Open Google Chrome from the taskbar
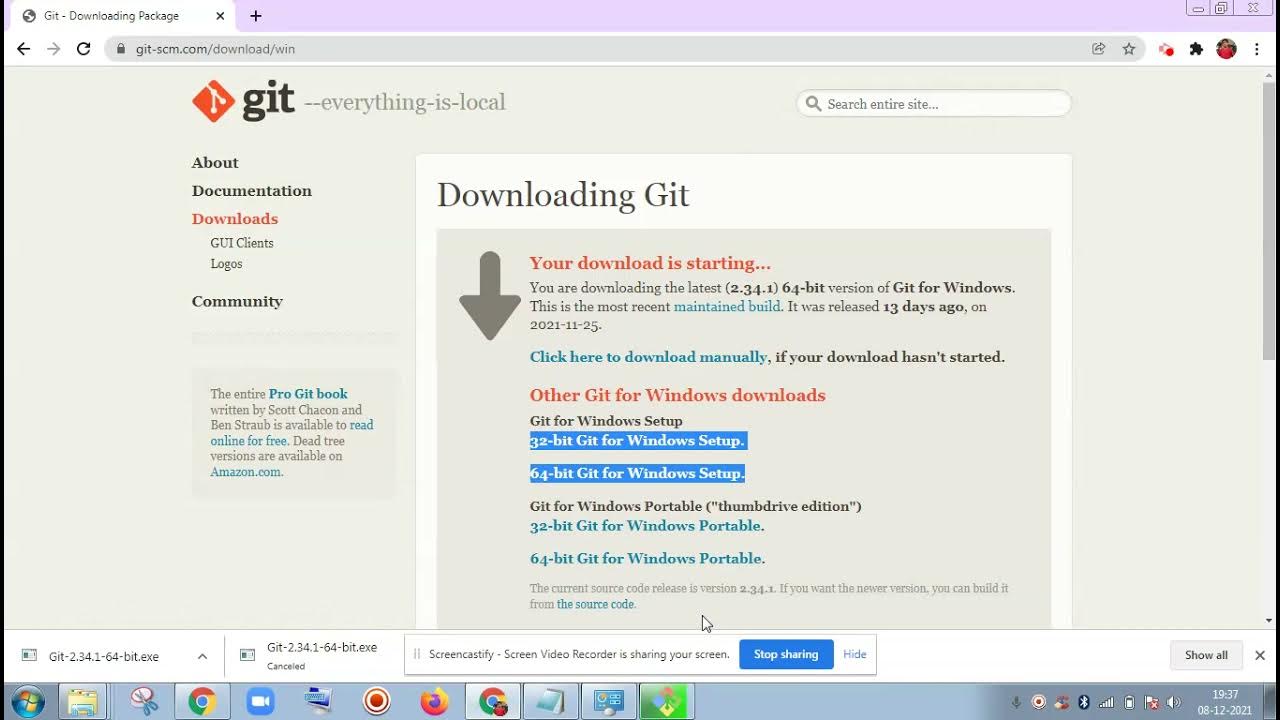The image size is (1280, 720). coord(202,702)
